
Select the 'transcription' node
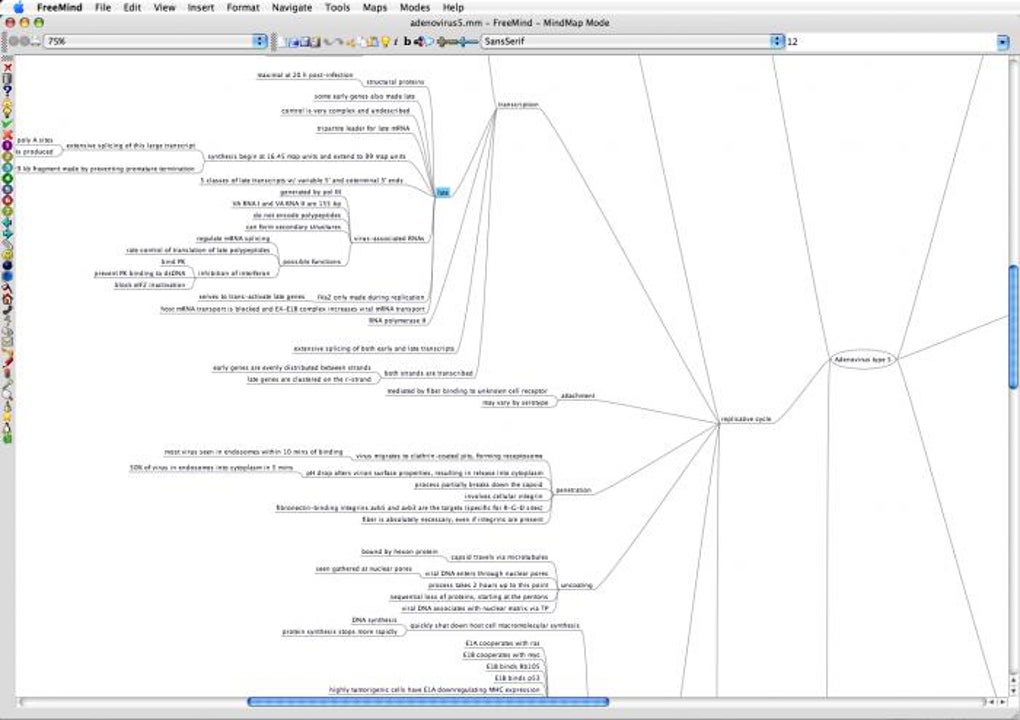tap(518, 104)
